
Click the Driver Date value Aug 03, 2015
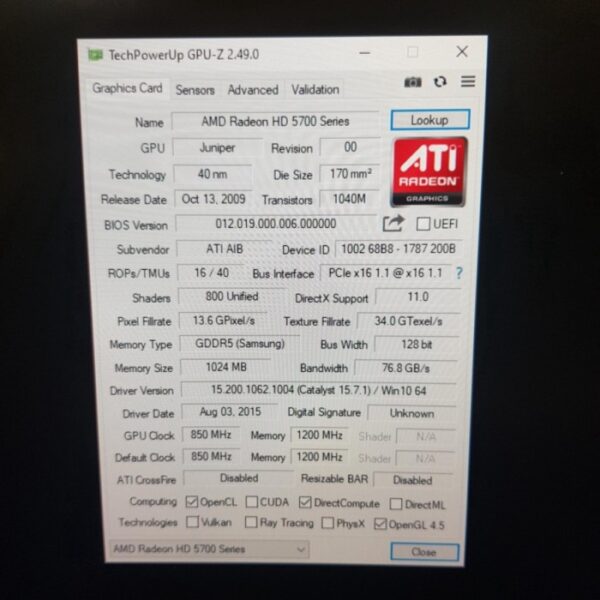click(x=230, y=412)
